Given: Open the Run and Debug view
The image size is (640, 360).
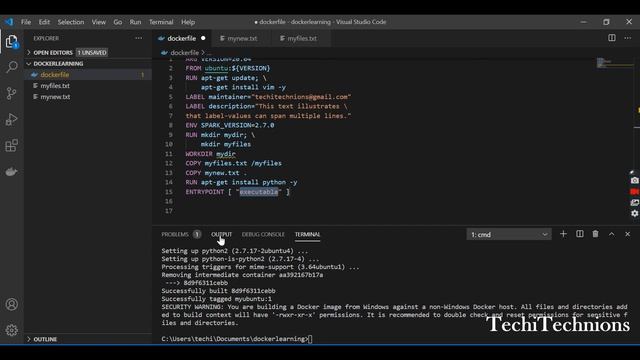Looking at the screenshot, I should pos(11,120).
